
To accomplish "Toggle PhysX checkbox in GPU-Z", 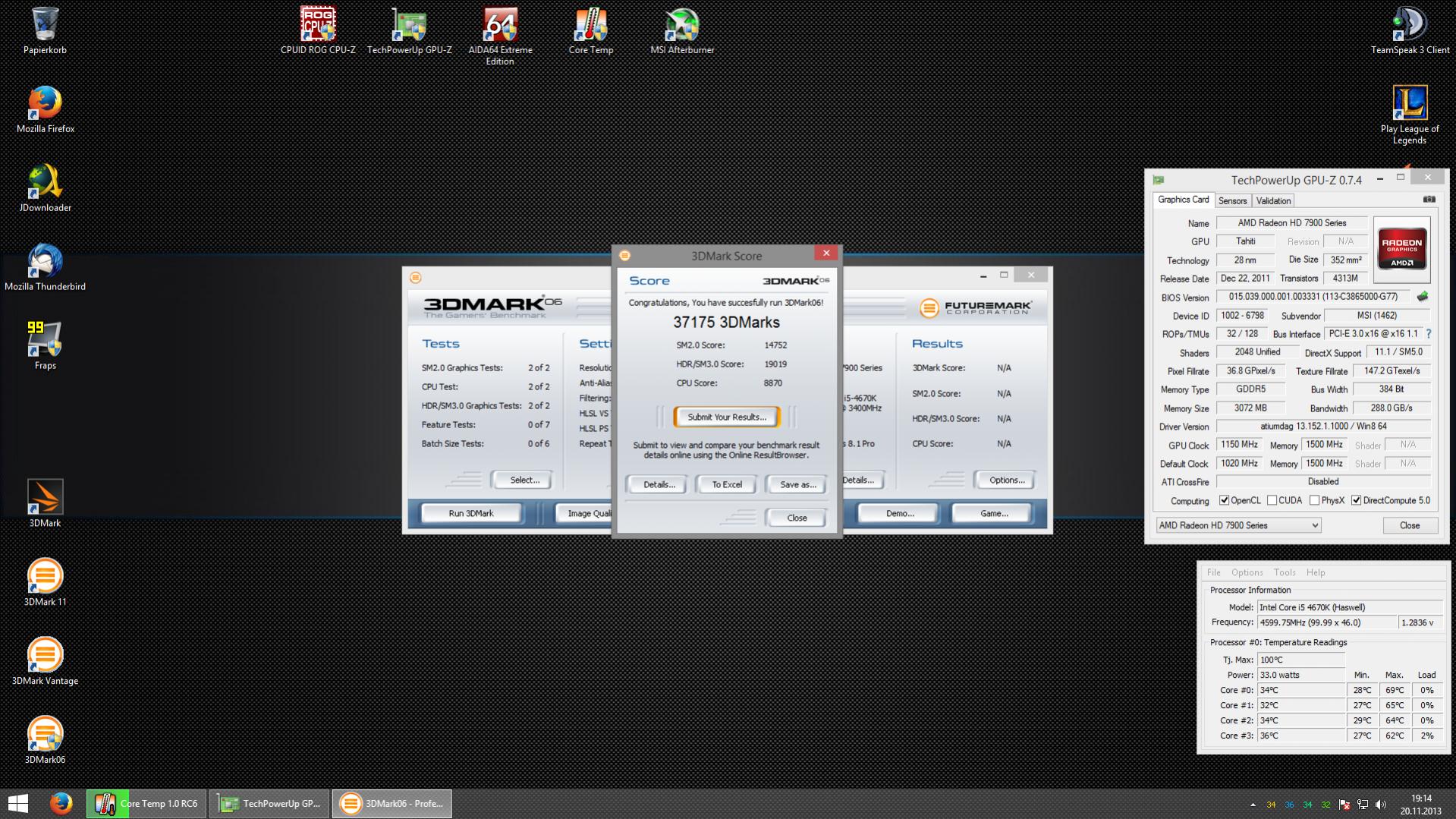I will 1314,500.
